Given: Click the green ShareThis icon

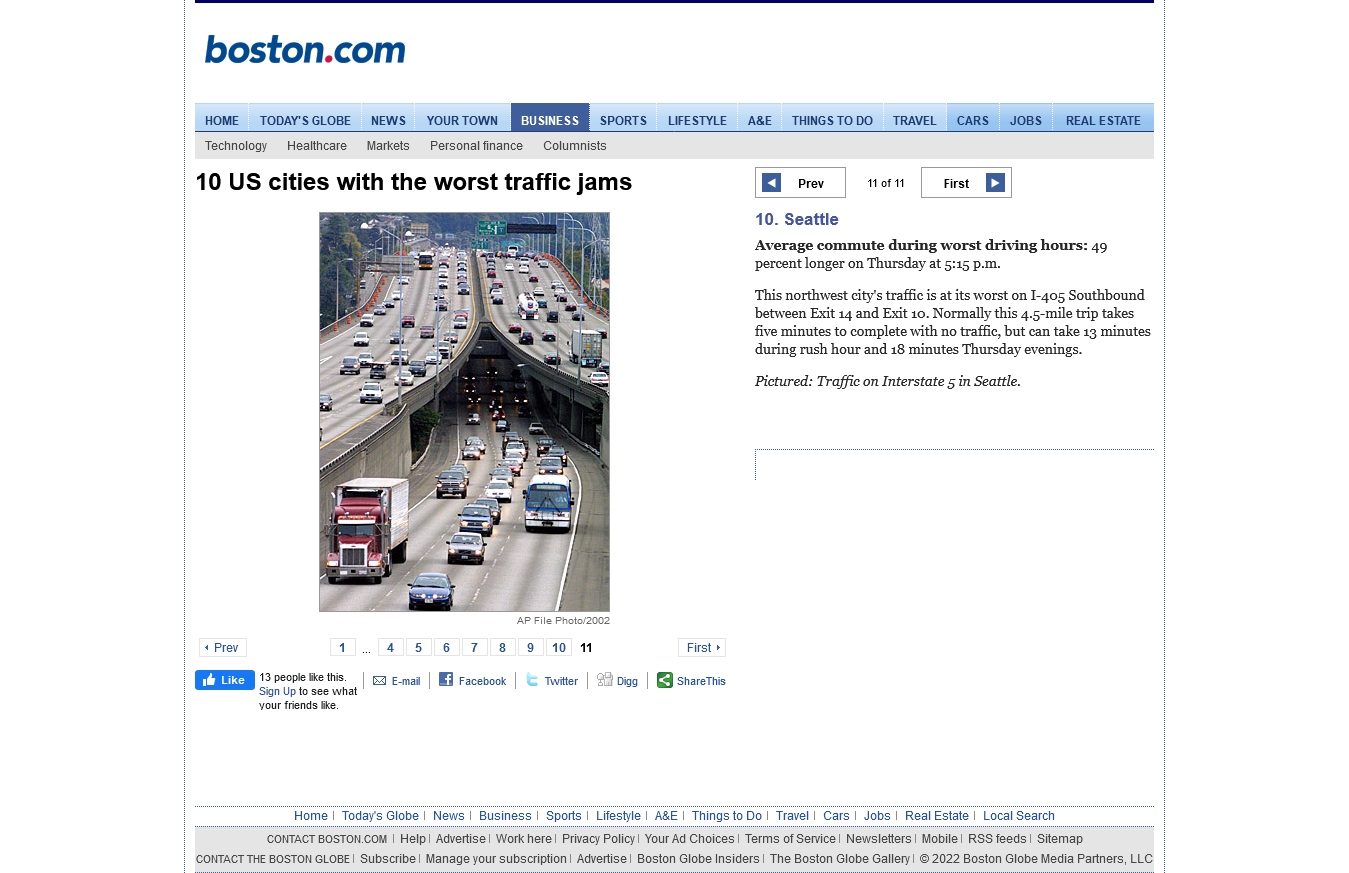Looking at the screenshot, I should coord(665,680).
